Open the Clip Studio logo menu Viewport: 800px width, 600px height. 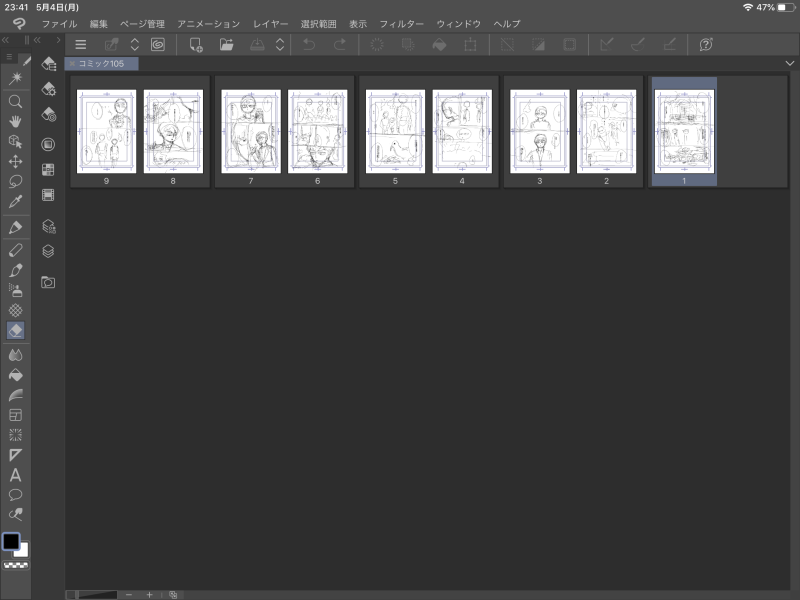(19, 23)
